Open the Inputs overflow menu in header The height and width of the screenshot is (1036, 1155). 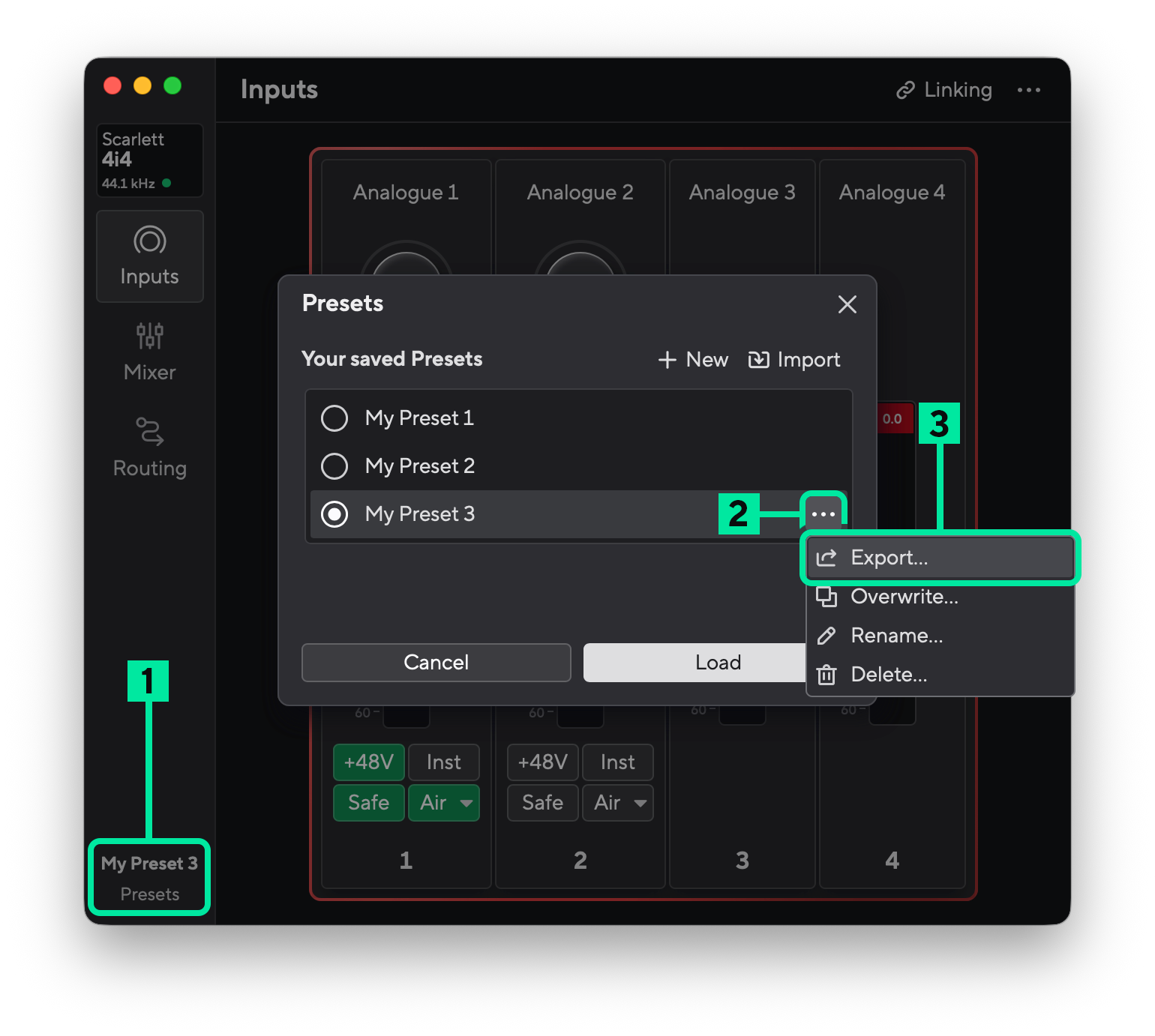1029,90
